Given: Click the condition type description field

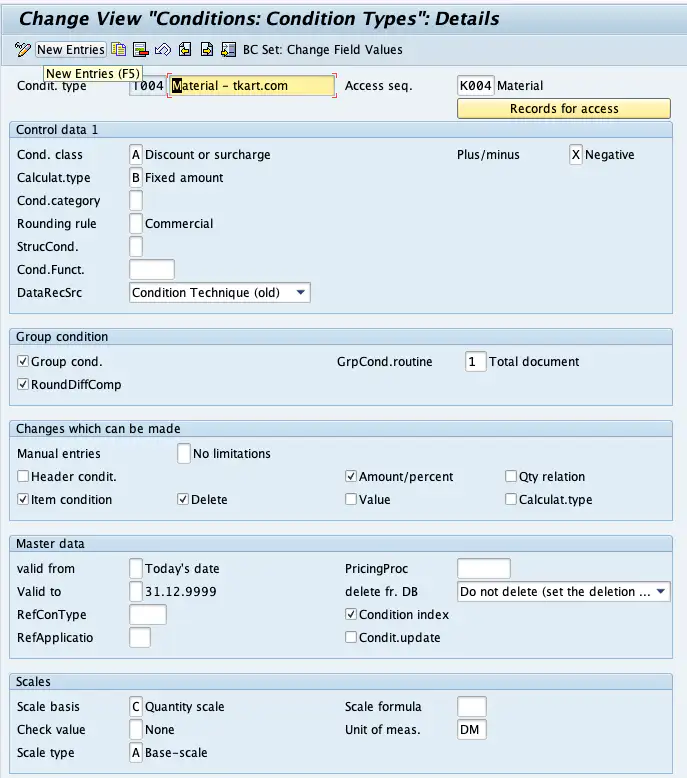Looking at the screenshot, I should (252, 86).
